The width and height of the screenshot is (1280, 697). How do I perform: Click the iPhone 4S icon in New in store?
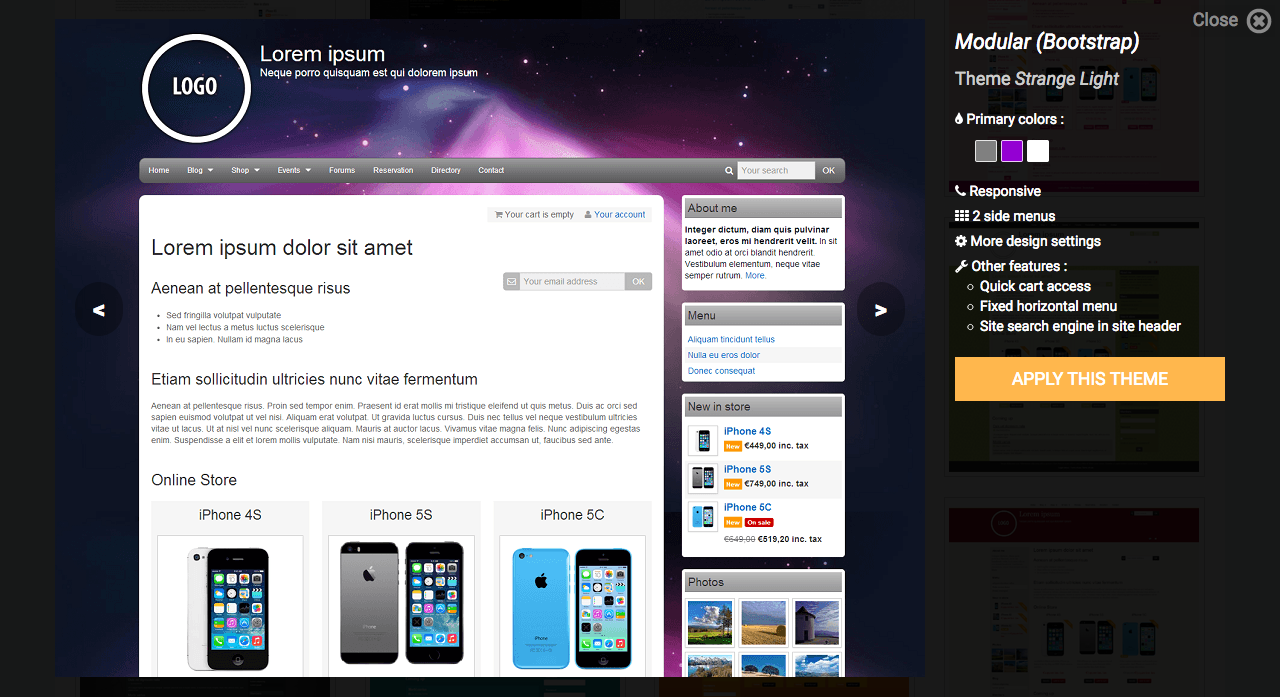point(703,440)
